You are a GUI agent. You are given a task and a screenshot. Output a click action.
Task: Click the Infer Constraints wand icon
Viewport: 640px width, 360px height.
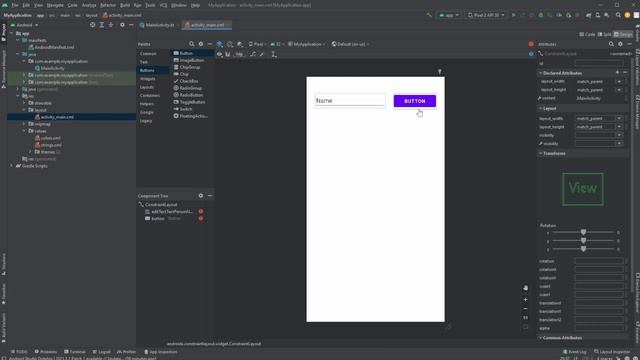[262, 54]
